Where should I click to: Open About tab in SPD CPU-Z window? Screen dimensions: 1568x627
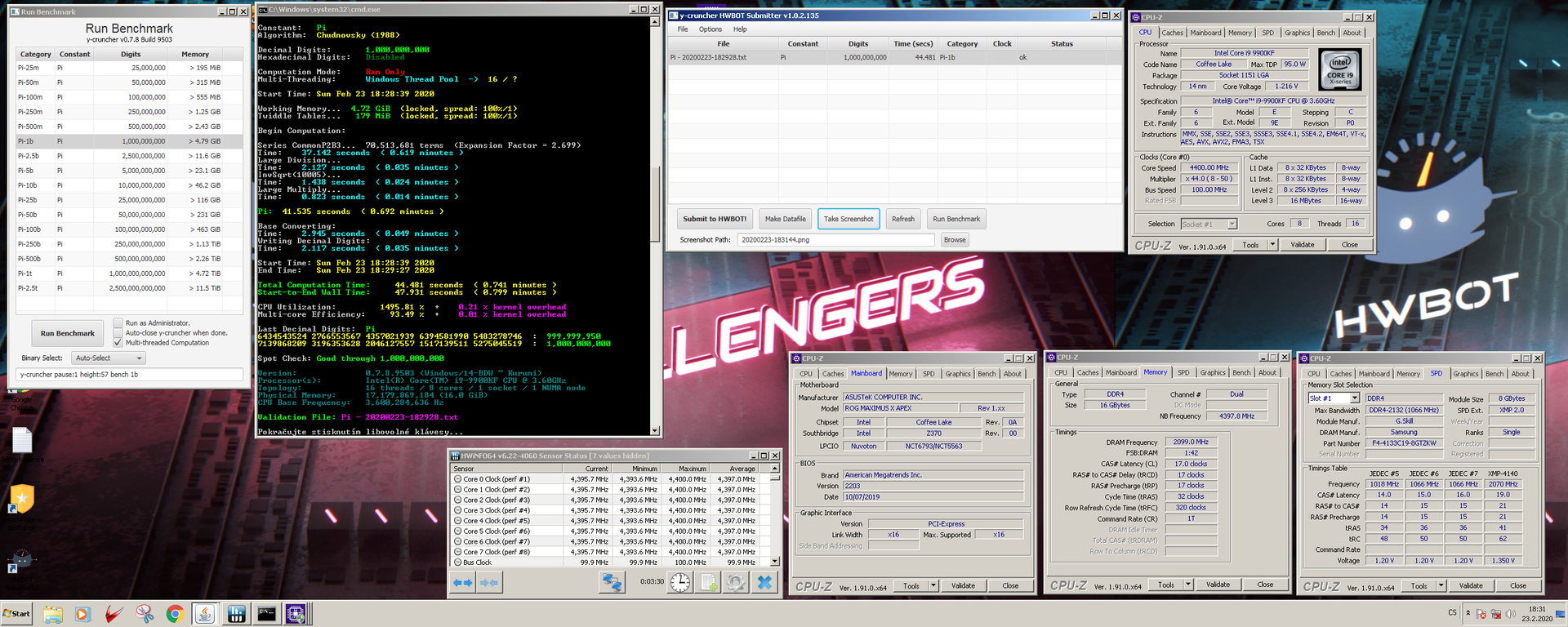[1520, 374]
